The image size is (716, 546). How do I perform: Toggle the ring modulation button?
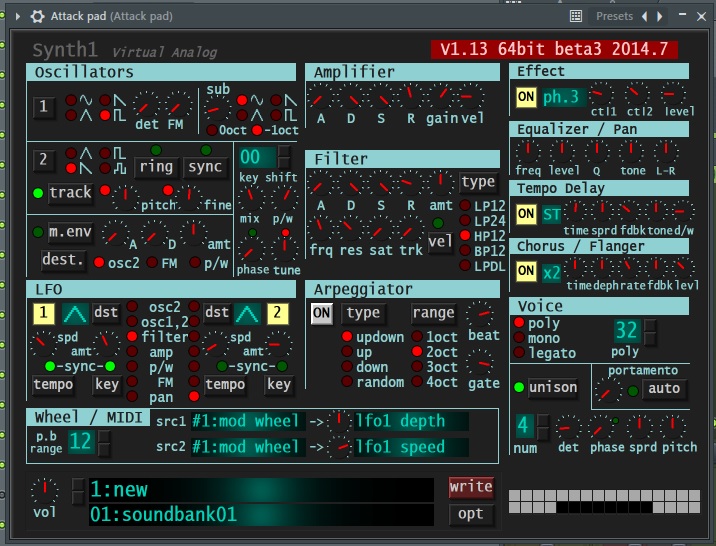pyautogui.click(x=156, y=167)
